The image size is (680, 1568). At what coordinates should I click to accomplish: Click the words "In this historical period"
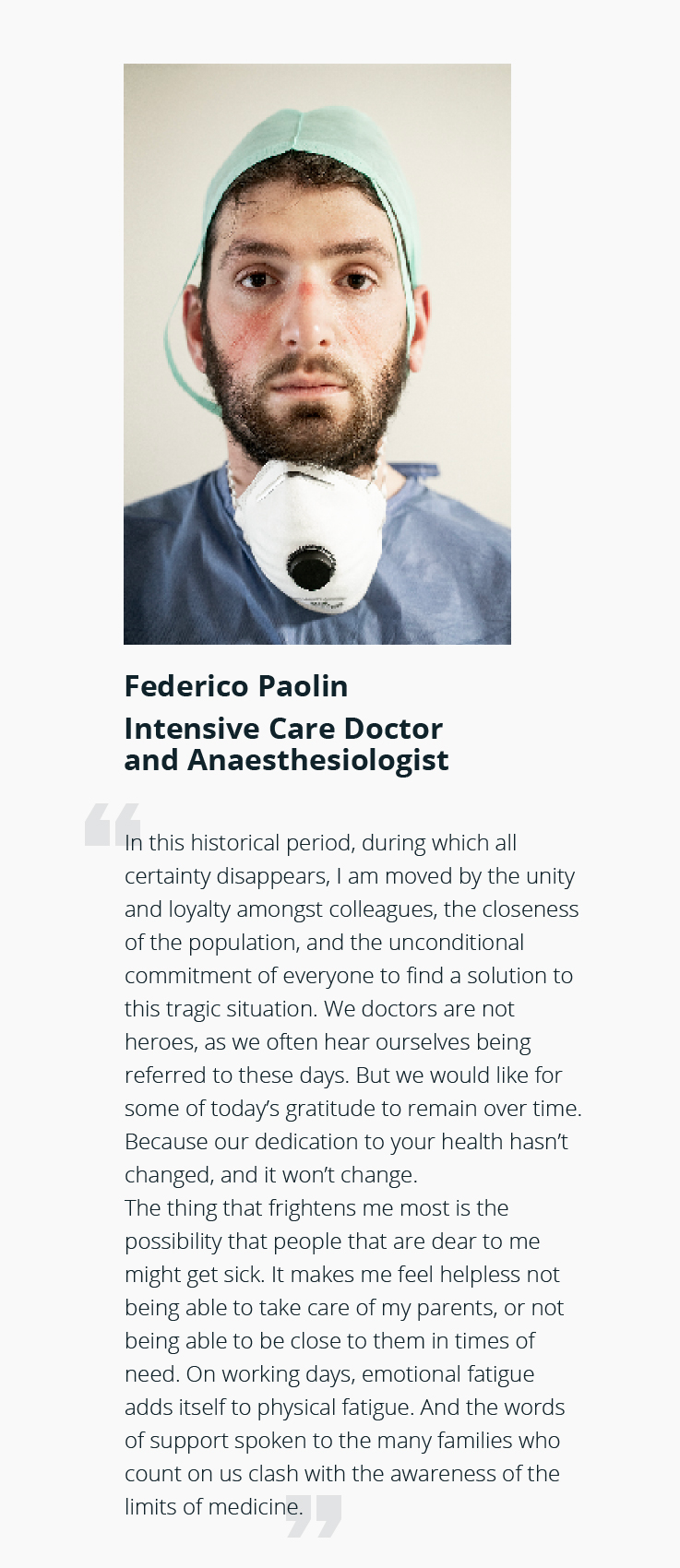pos(240,843)
